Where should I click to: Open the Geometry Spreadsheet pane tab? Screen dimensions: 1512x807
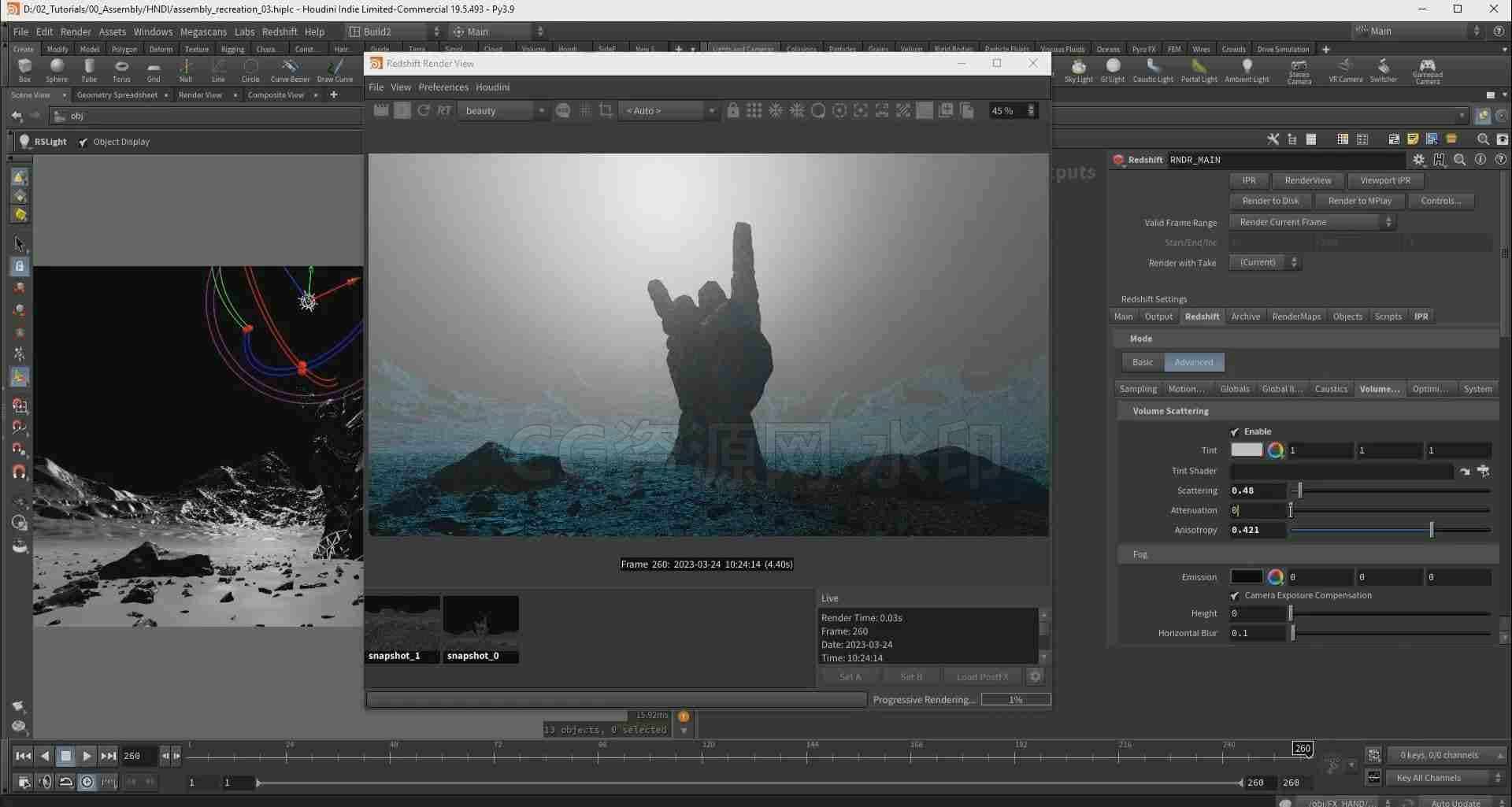[117, 95]
